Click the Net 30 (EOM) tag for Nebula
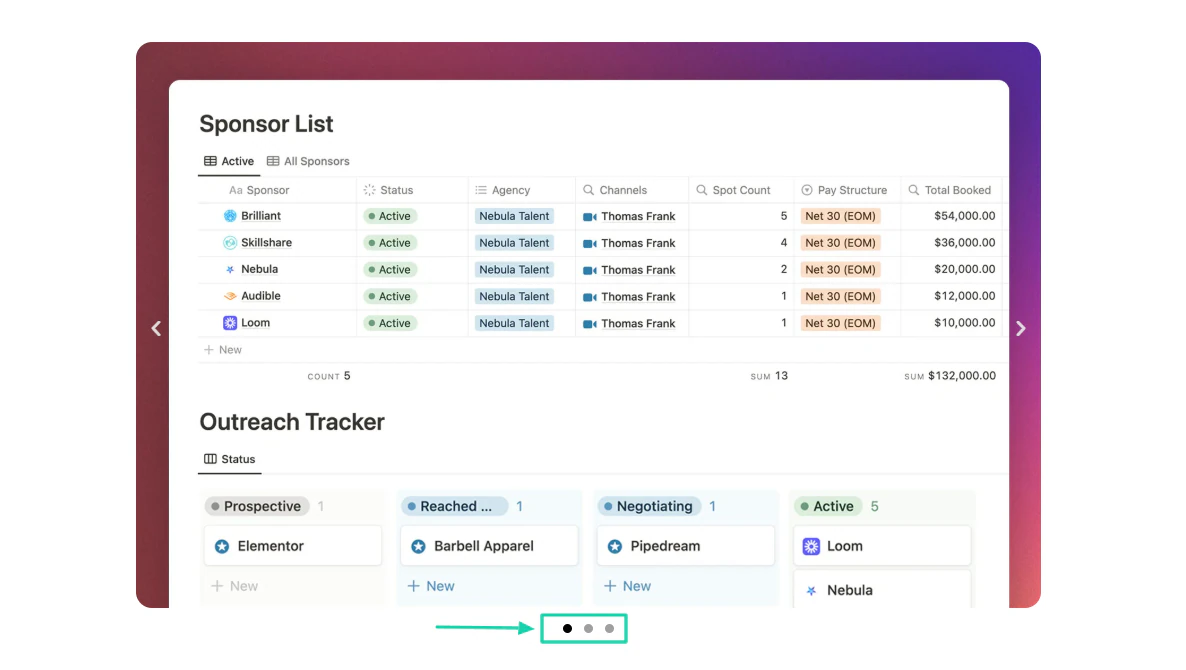Viewport: 1186px width, 670px height. [840, 269]
